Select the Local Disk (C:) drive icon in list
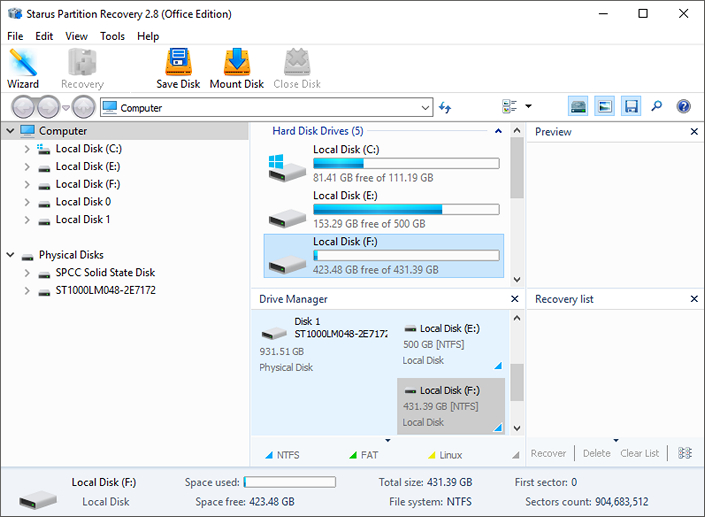 287,168
